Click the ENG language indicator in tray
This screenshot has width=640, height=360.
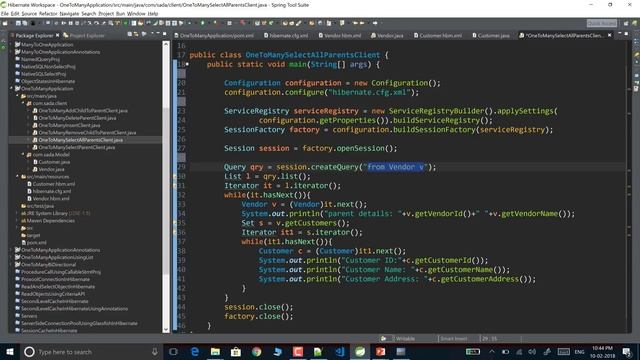tap(580, 352)
